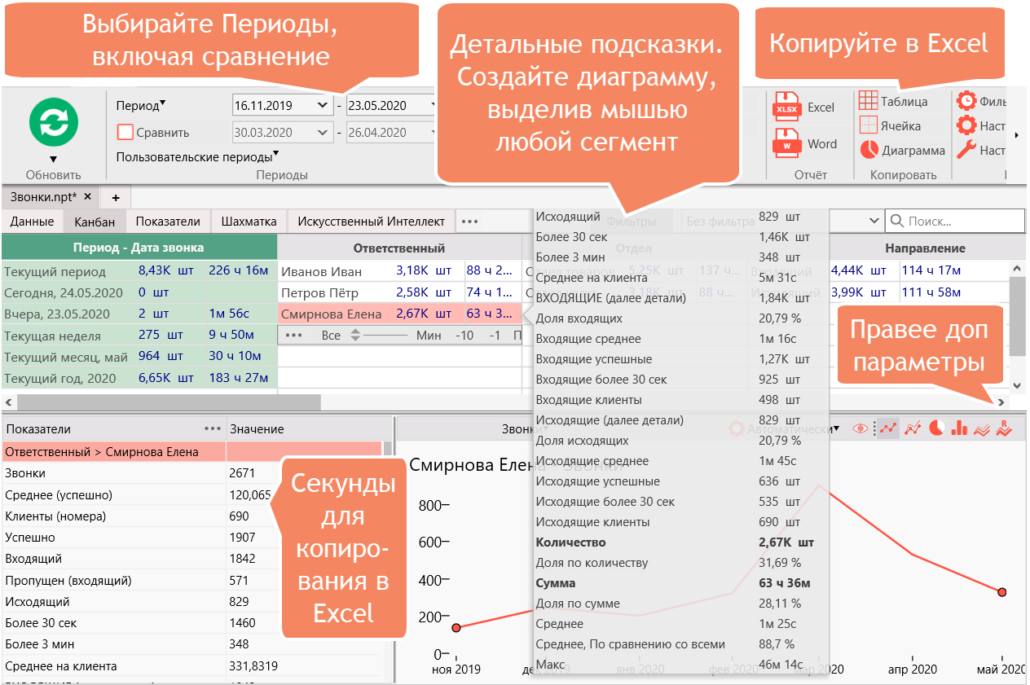Open the Автоматически chart dropdown
Screen dimensions: 1030x685
[x=784, y=429]
